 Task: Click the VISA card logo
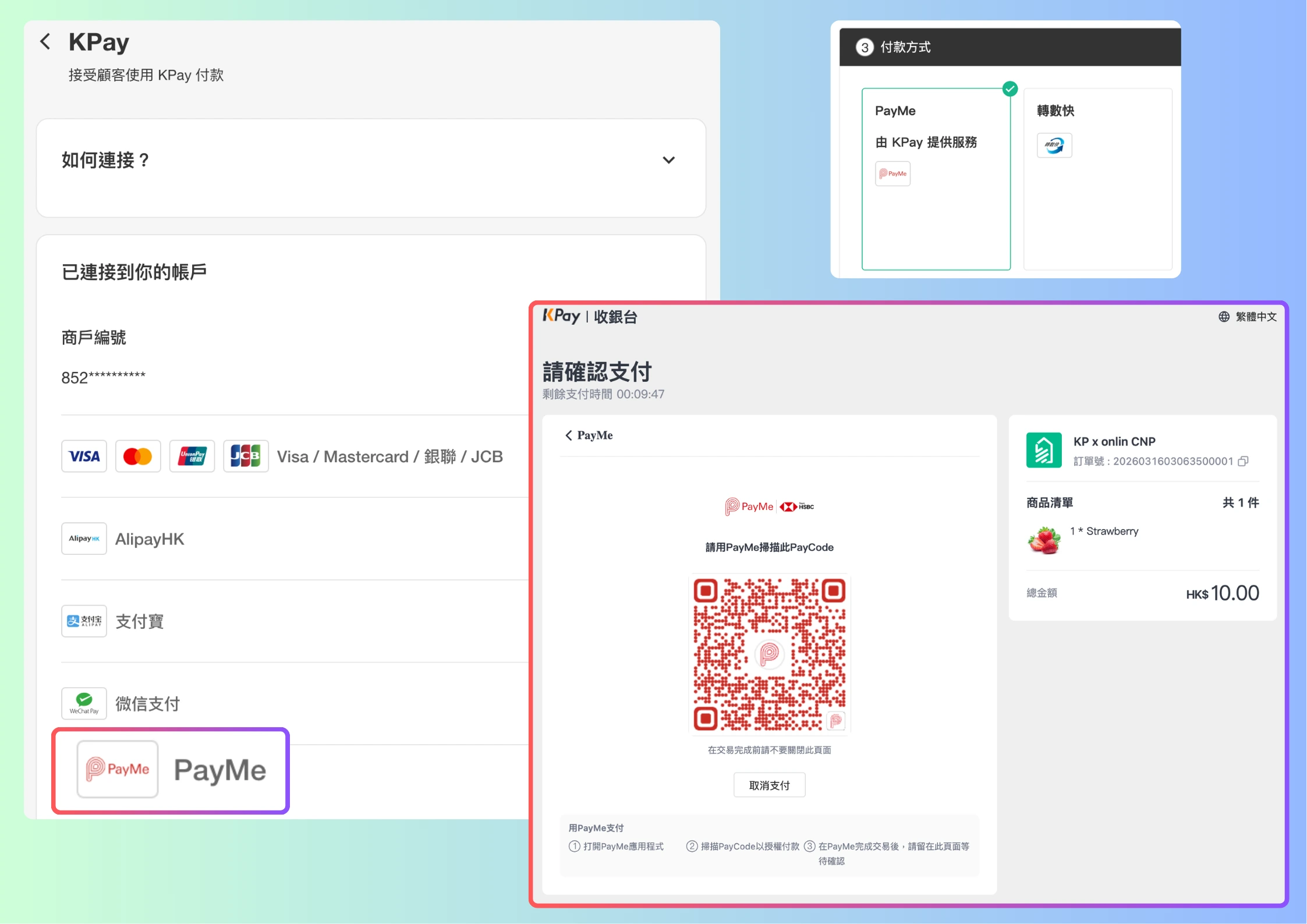click(x=84, y=456)
